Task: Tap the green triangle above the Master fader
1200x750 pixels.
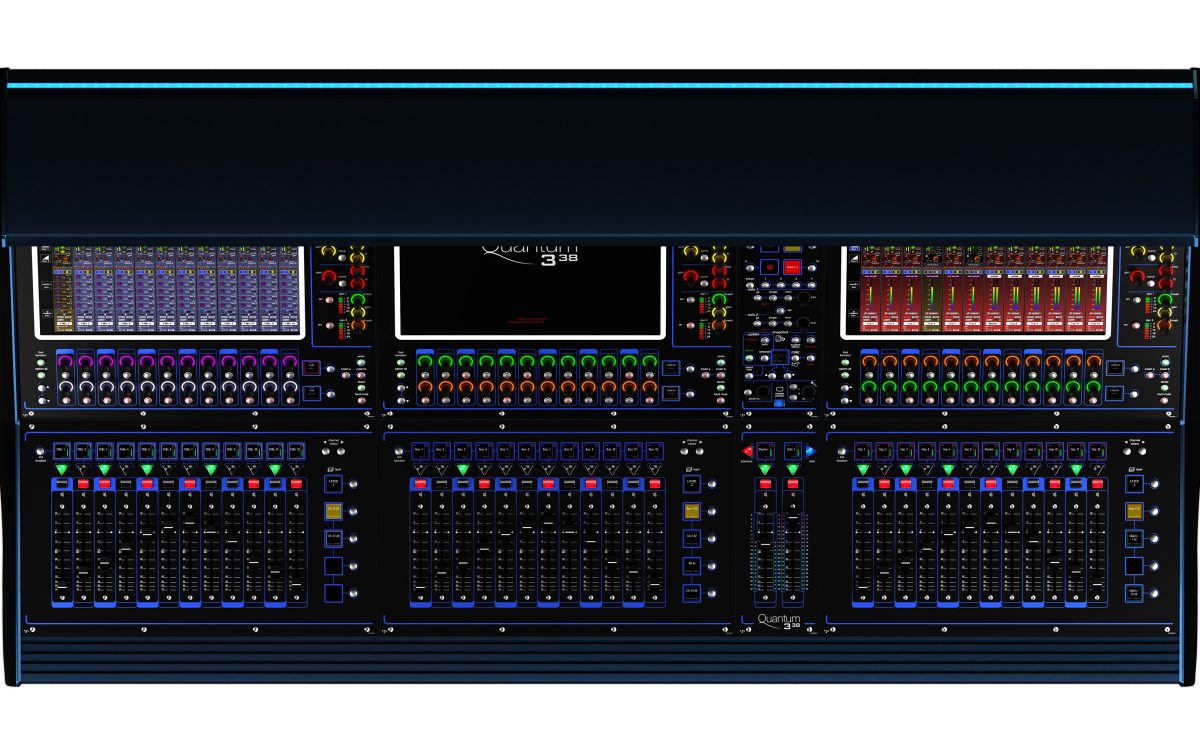Action: click(x=765, y=469)
